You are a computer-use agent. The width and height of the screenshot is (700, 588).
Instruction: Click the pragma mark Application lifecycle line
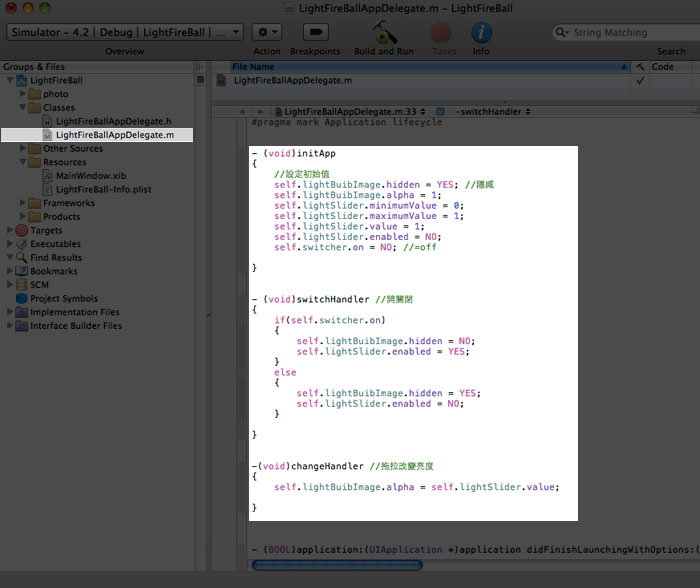(x=347, y=122)
